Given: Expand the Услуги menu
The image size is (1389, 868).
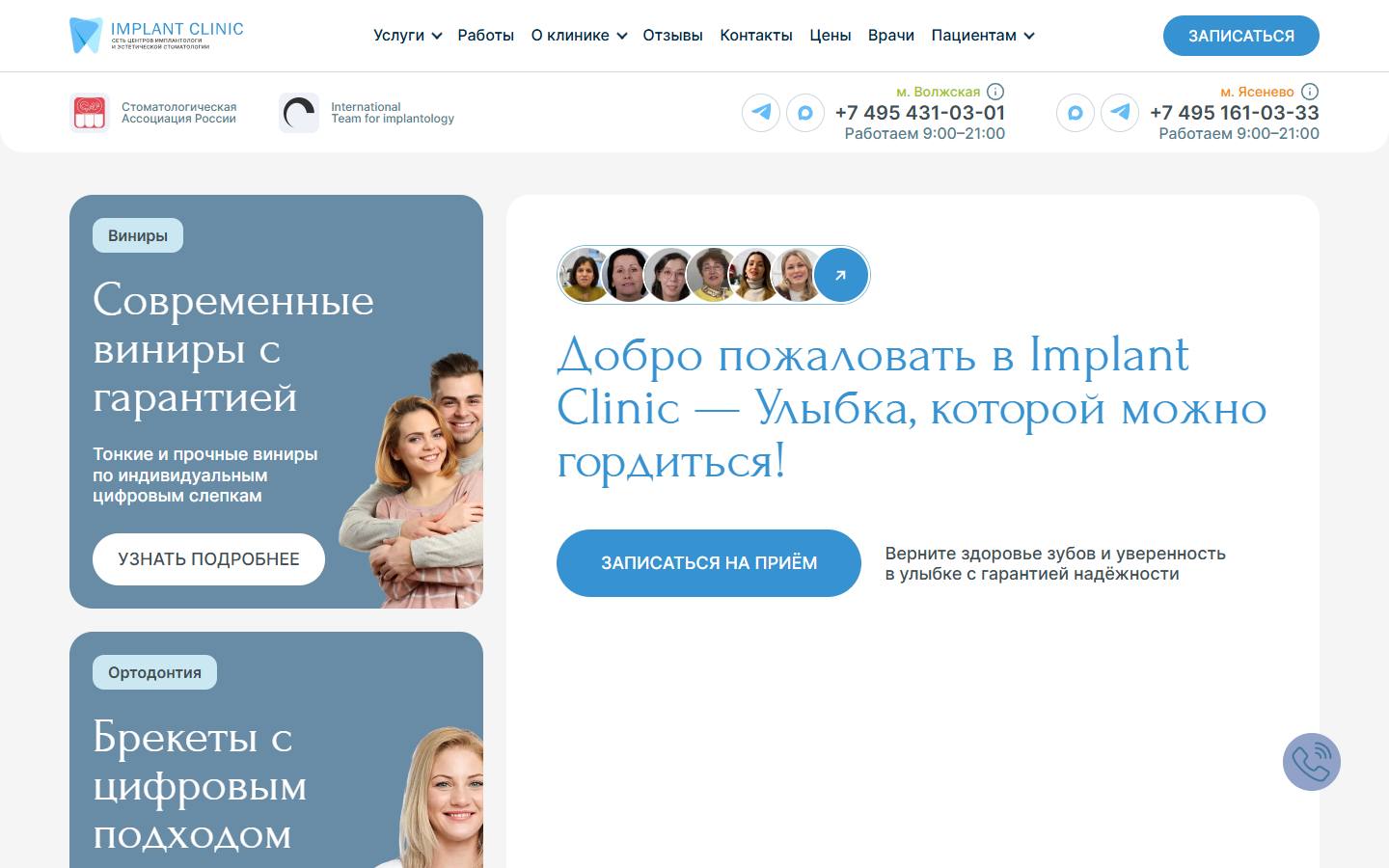Looking at the screenshot, I should pyautogui.click(x=407, y=36).
